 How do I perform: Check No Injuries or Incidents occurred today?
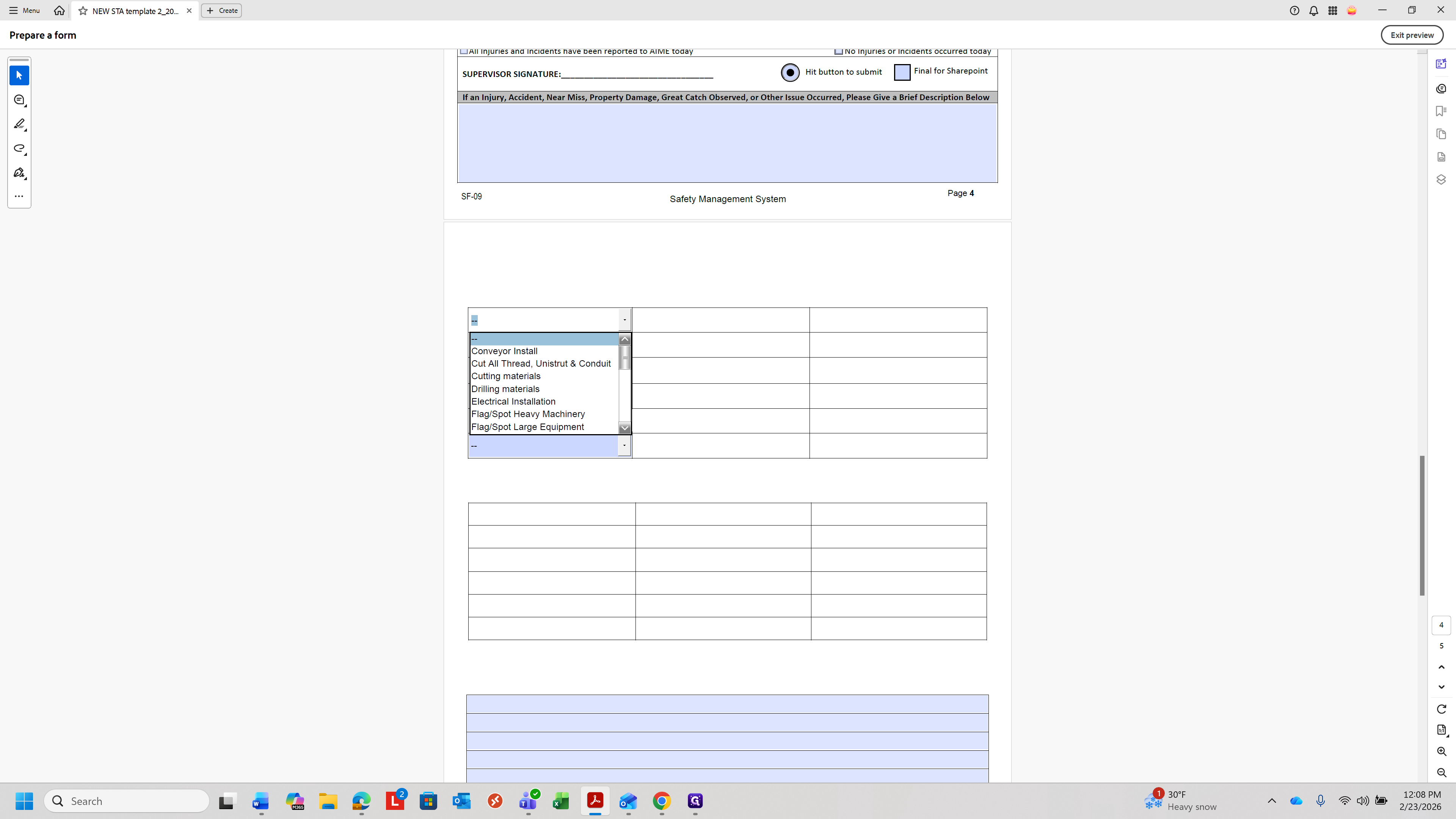[839, 52]
